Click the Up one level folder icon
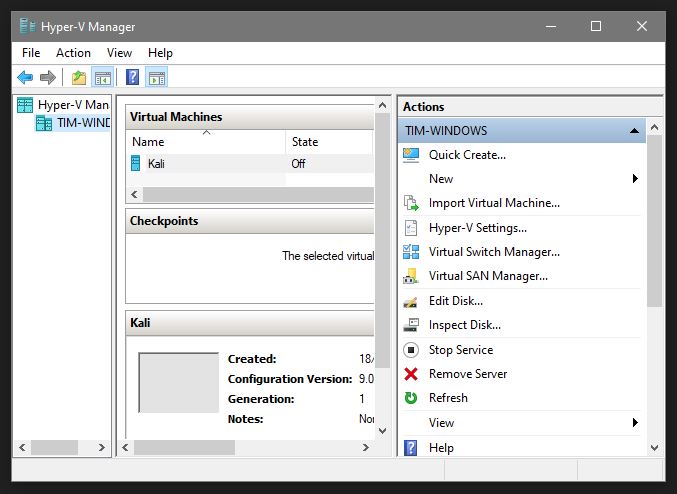 click(x=79, y=77)
